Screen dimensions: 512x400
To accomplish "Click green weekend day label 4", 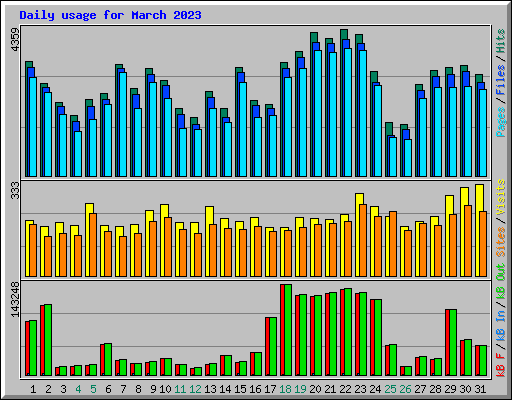I will pos(78,389).
